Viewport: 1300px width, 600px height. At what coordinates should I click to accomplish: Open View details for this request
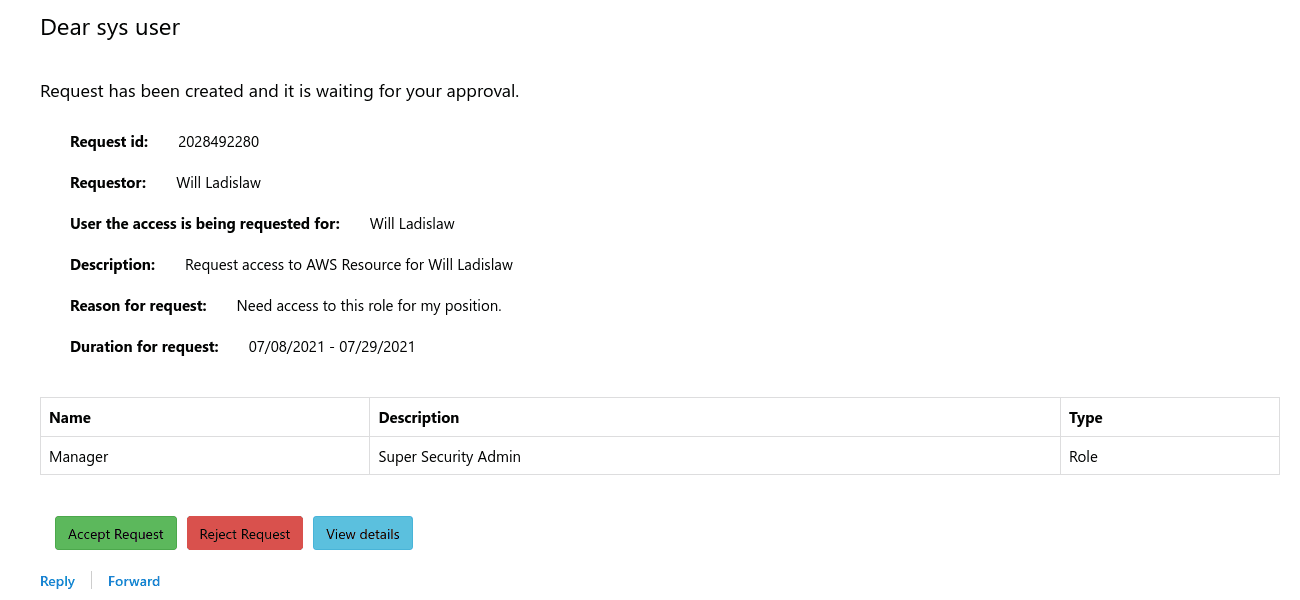click(363, 534)
